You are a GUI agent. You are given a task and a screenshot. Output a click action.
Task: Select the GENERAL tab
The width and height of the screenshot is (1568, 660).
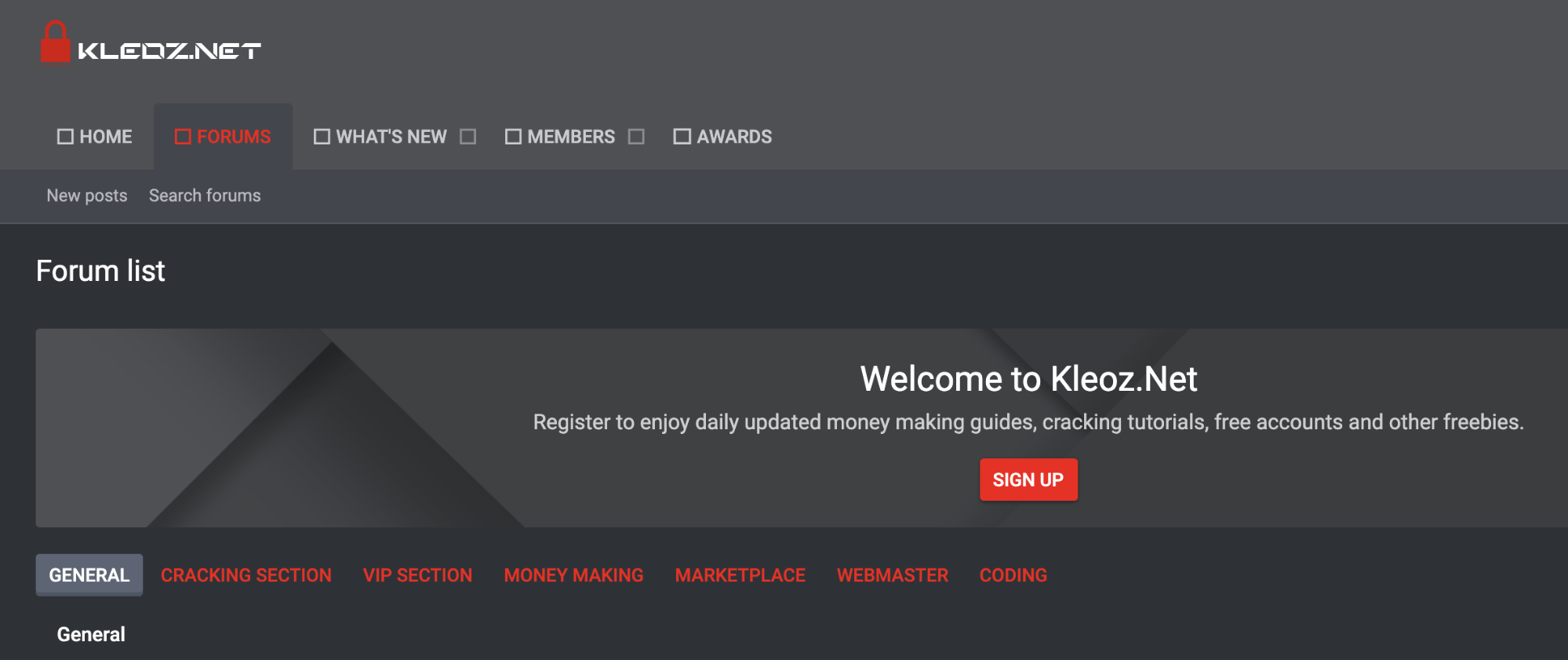89,575
